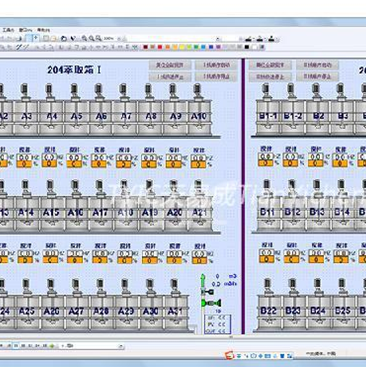Screen dimensions: 366x367
Task: Open the 帮助 menu
Action: 43,30
